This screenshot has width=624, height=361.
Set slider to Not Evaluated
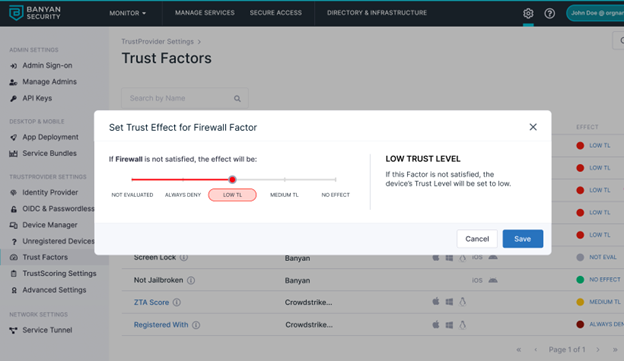point(132,195)
